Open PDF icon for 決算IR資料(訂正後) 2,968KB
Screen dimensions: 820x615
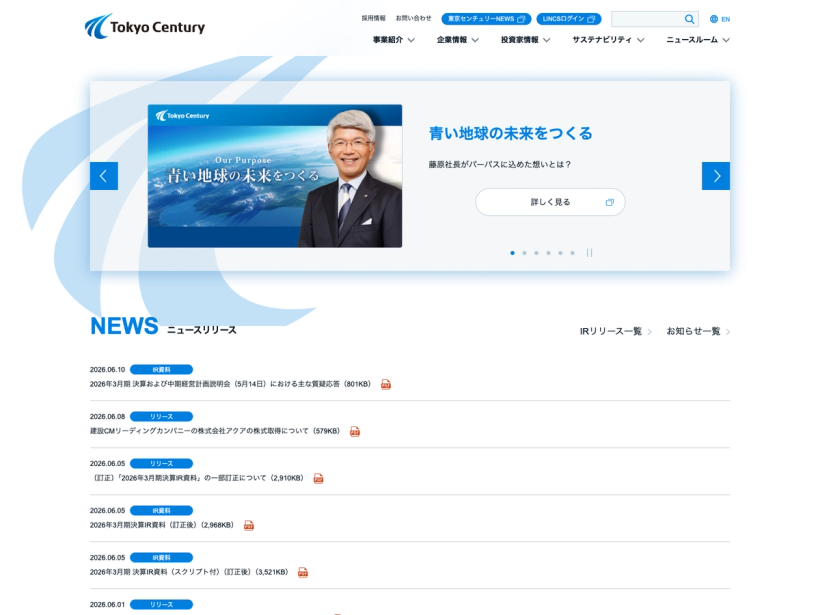(x=249, y=526)
